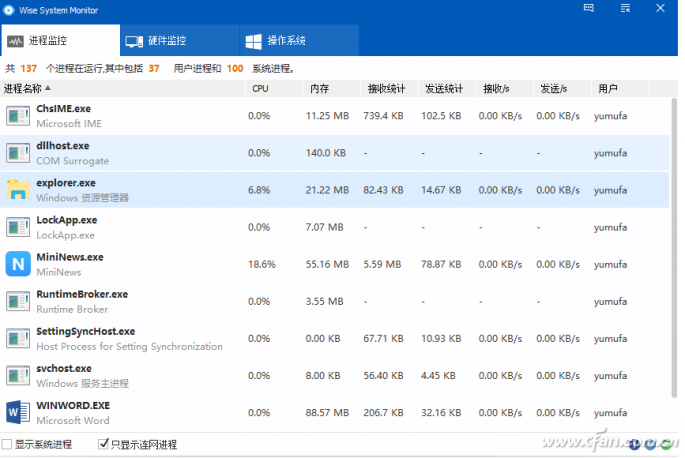Enable the 显示系统进程 checkbox
The height and width of the screenshot is (458, 685).
pos(7,444)
